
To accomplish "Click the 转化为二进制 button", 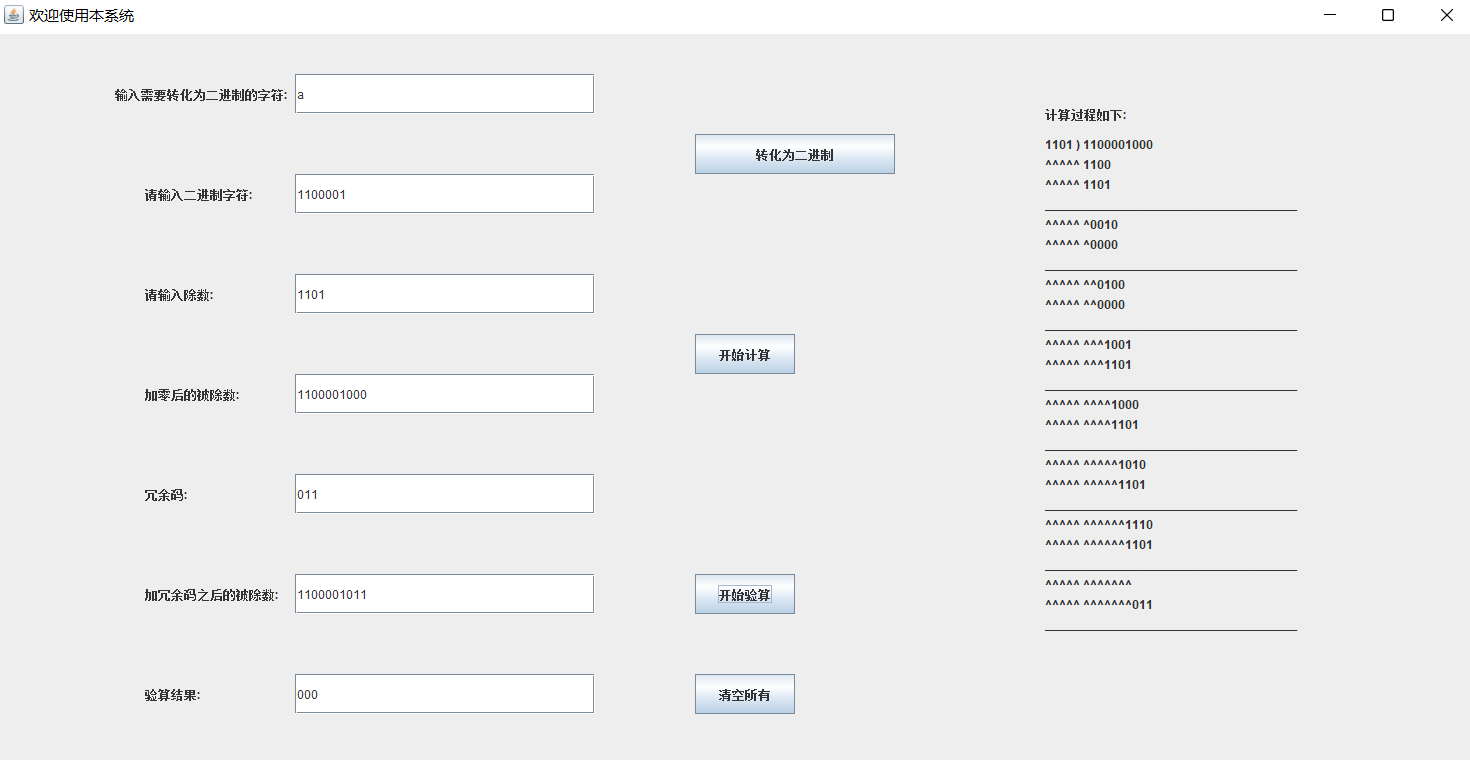I will [x=794, y=154].
